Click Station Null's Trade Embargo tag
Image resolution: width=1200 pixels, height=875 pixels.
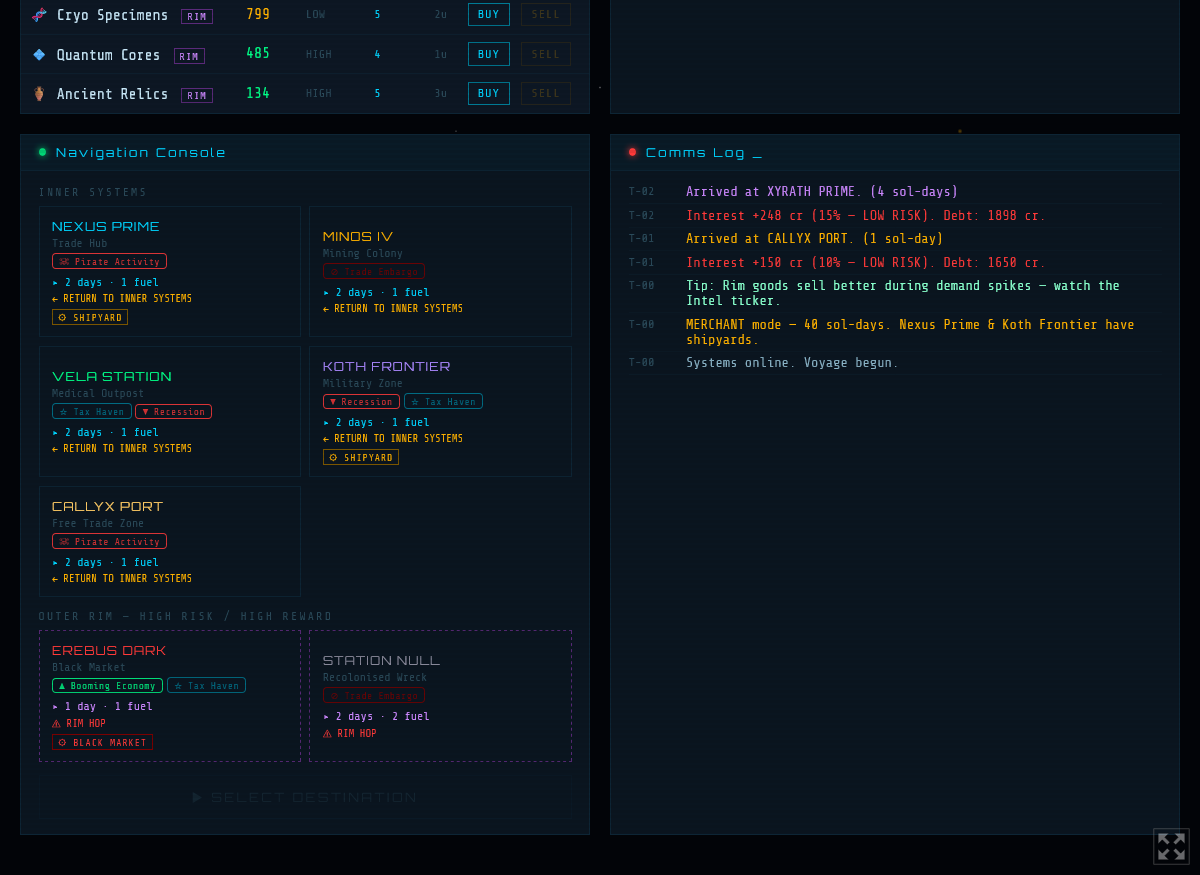click(374, 696)
